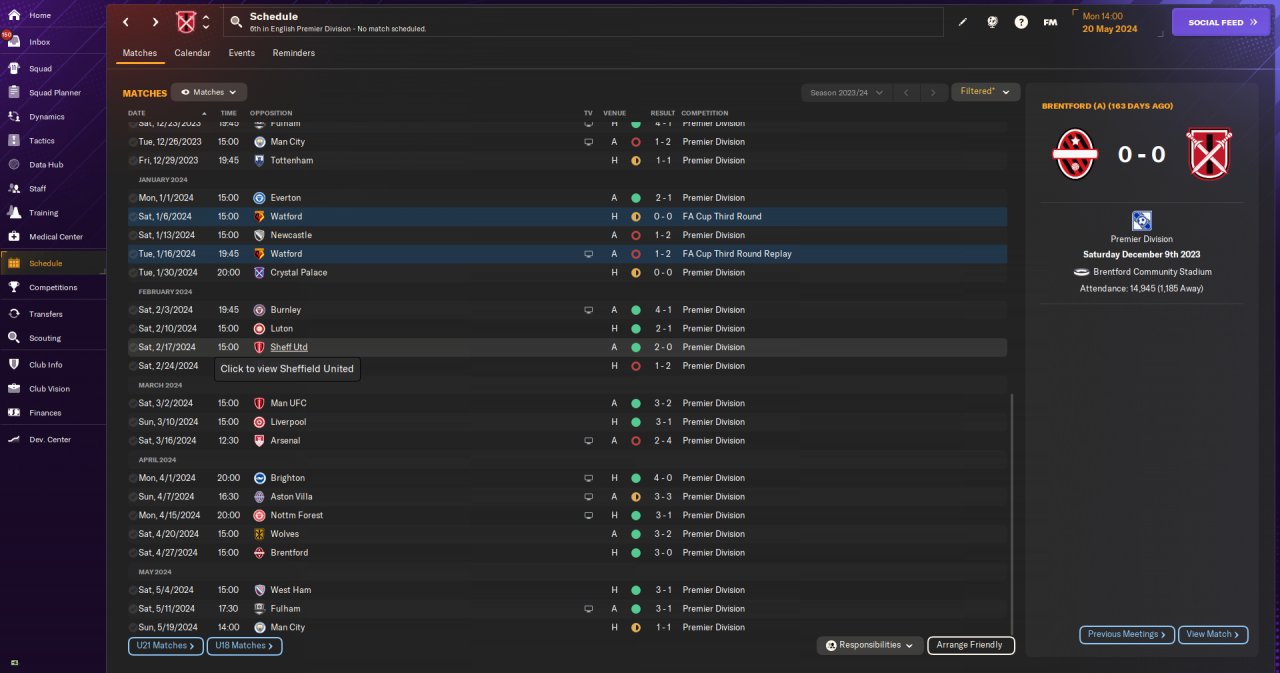Open Dev. Center sidebar icon
The height and width of the screenshot is (673, 1280).
(x=14, y=439)
